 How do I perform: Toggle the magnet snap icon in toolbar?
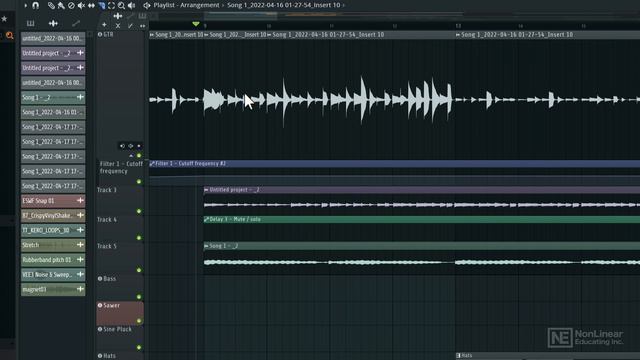[36, 5]
